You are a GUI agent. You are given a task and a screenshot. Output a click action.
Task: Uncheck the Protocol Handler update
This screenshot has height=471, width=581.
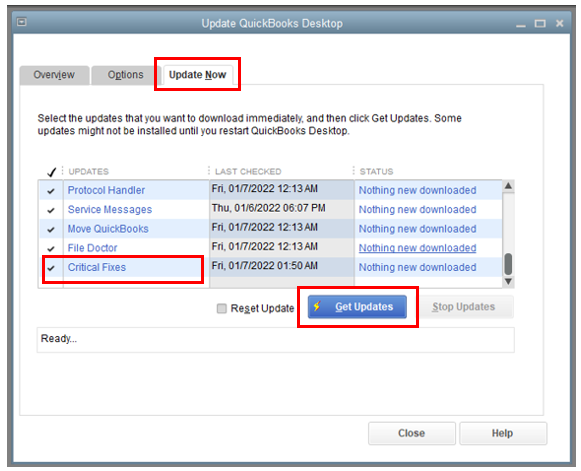pos(51,191)
